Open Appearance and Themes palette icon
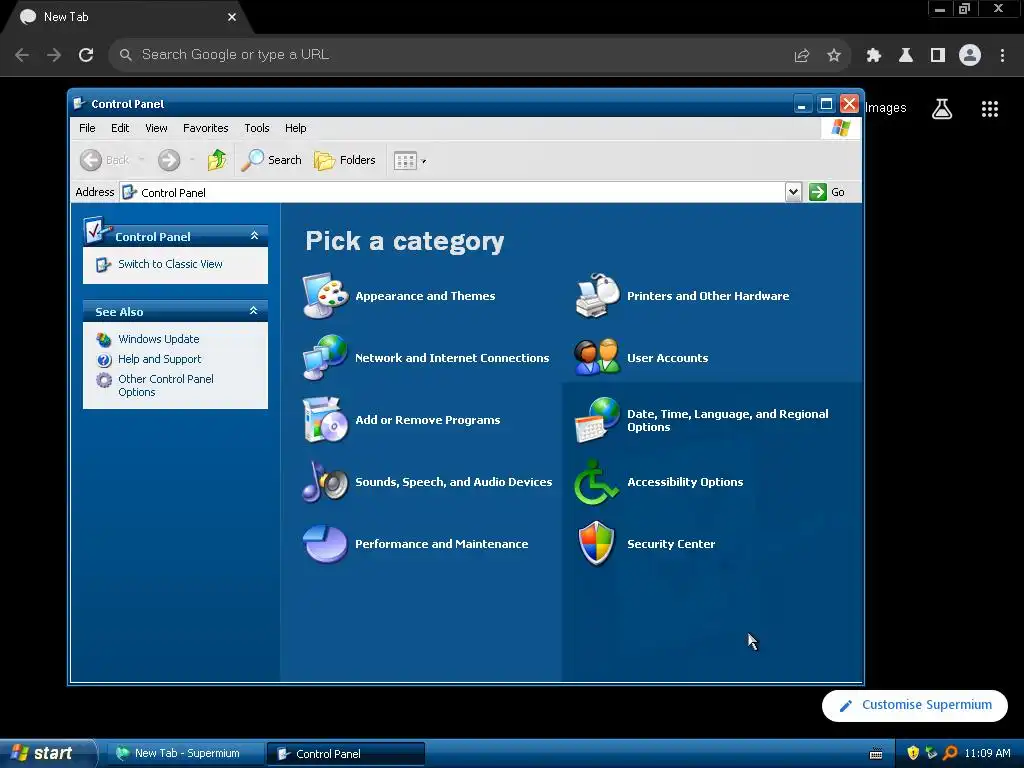Viewport: 1024px width, 768px height. (325, 296)
